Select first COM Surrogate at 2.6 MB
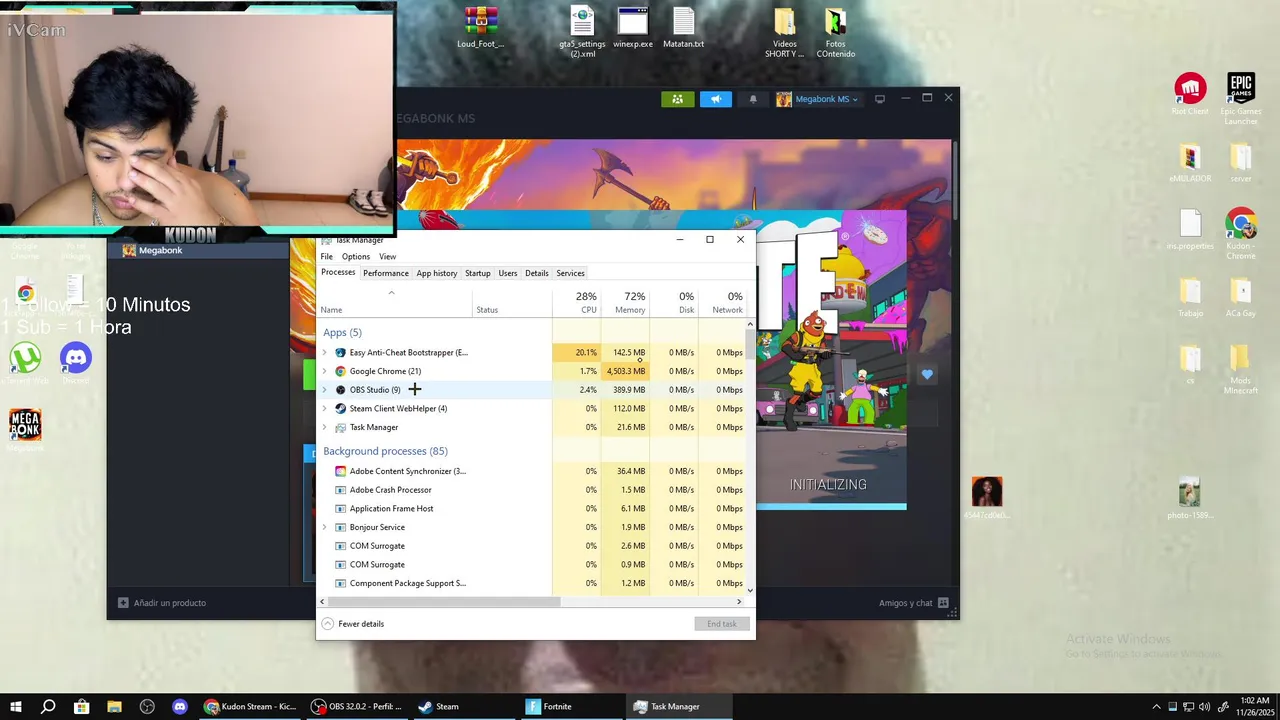 [532, 546]
